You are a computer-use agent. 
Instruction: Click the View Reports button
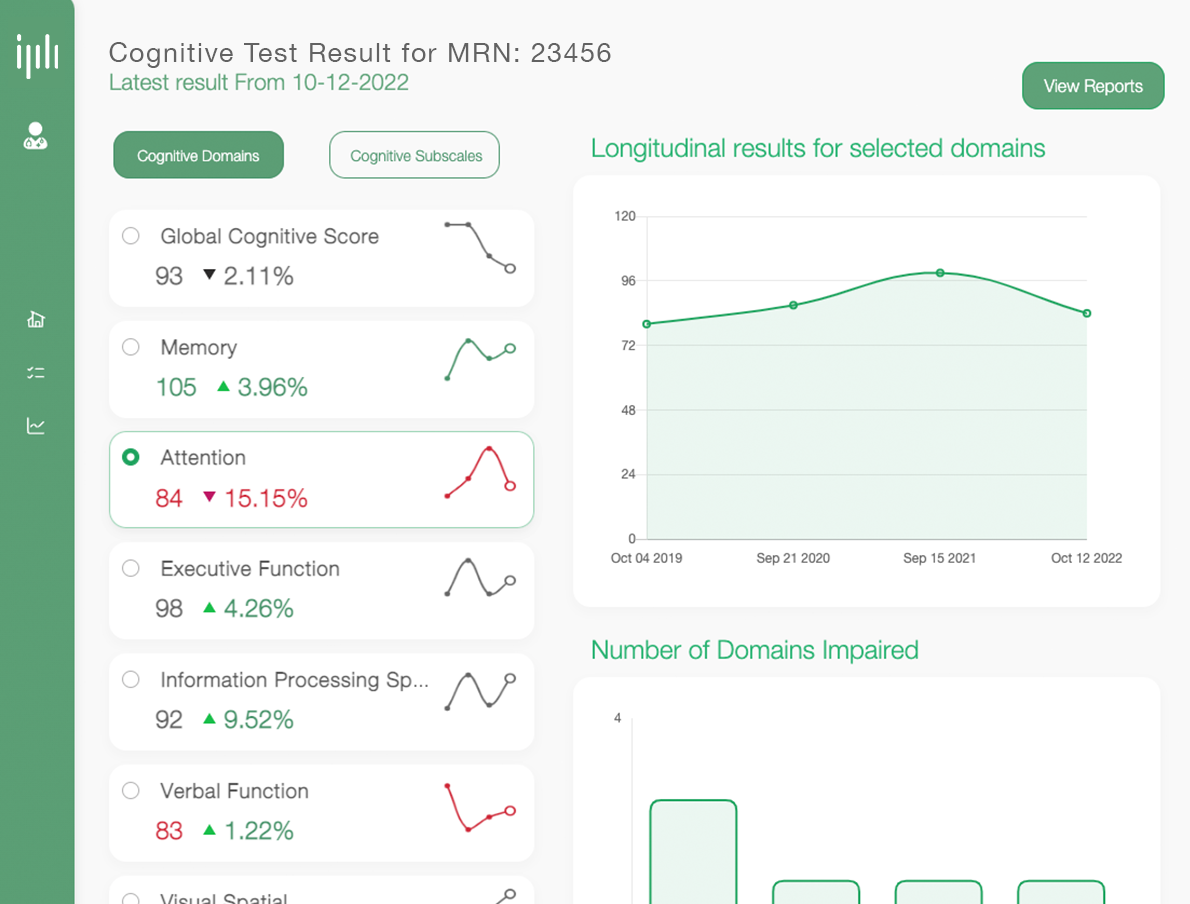click(x=1093, y=86)
